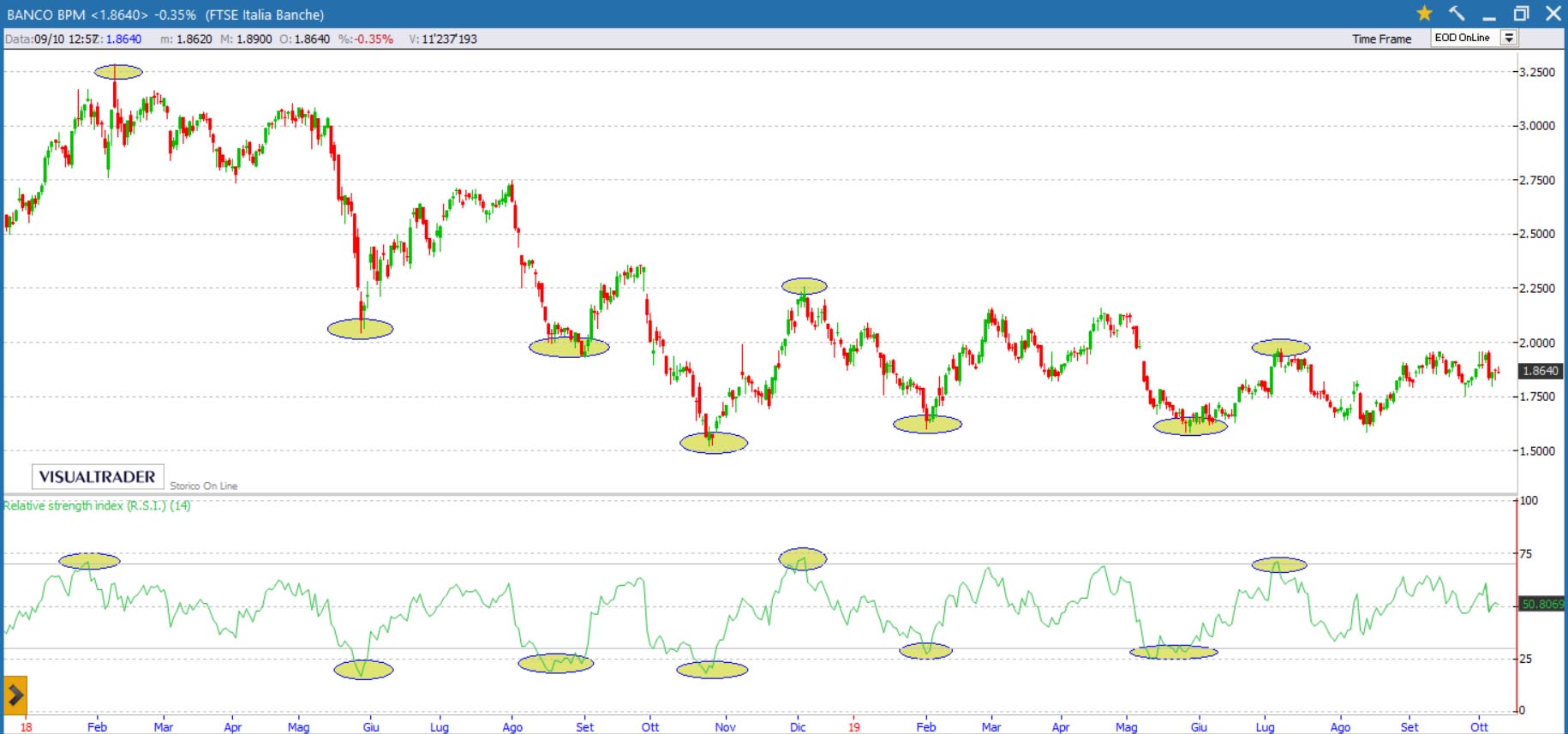Screen dimensions: 1568x734
Task: Click the RSI scale label 25
Action: click(1525, 659)
